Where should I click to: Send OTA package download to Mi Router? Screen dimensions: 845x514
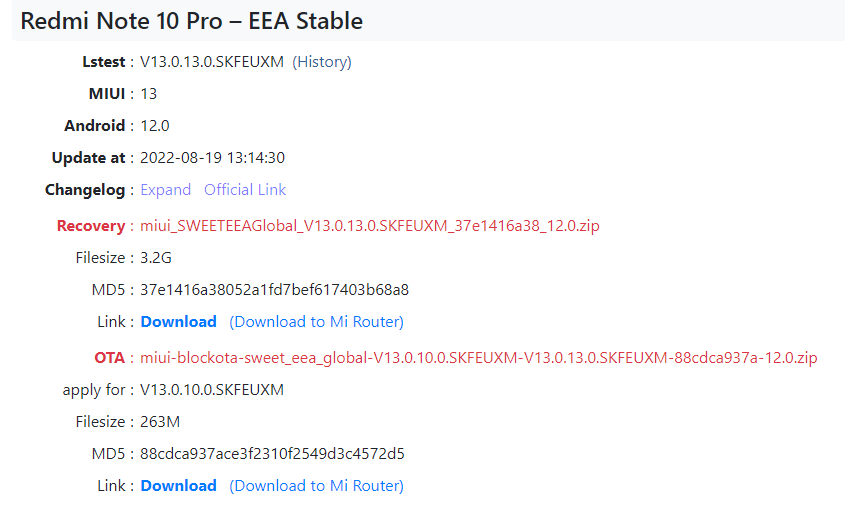click(x=316, y=486)
